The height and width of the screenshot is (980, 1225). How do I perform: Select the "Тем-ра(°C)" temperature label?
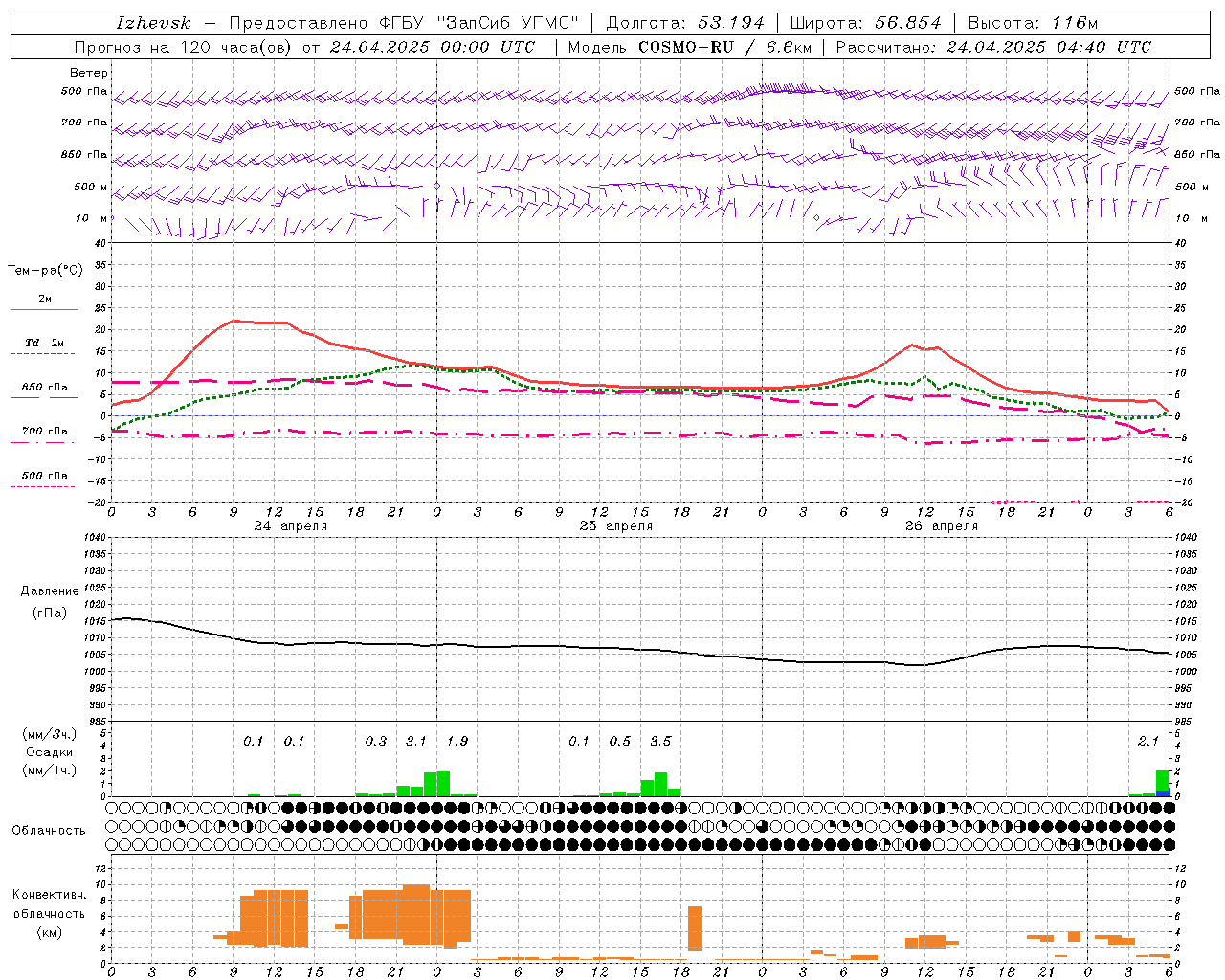click(x=45, y=271)
